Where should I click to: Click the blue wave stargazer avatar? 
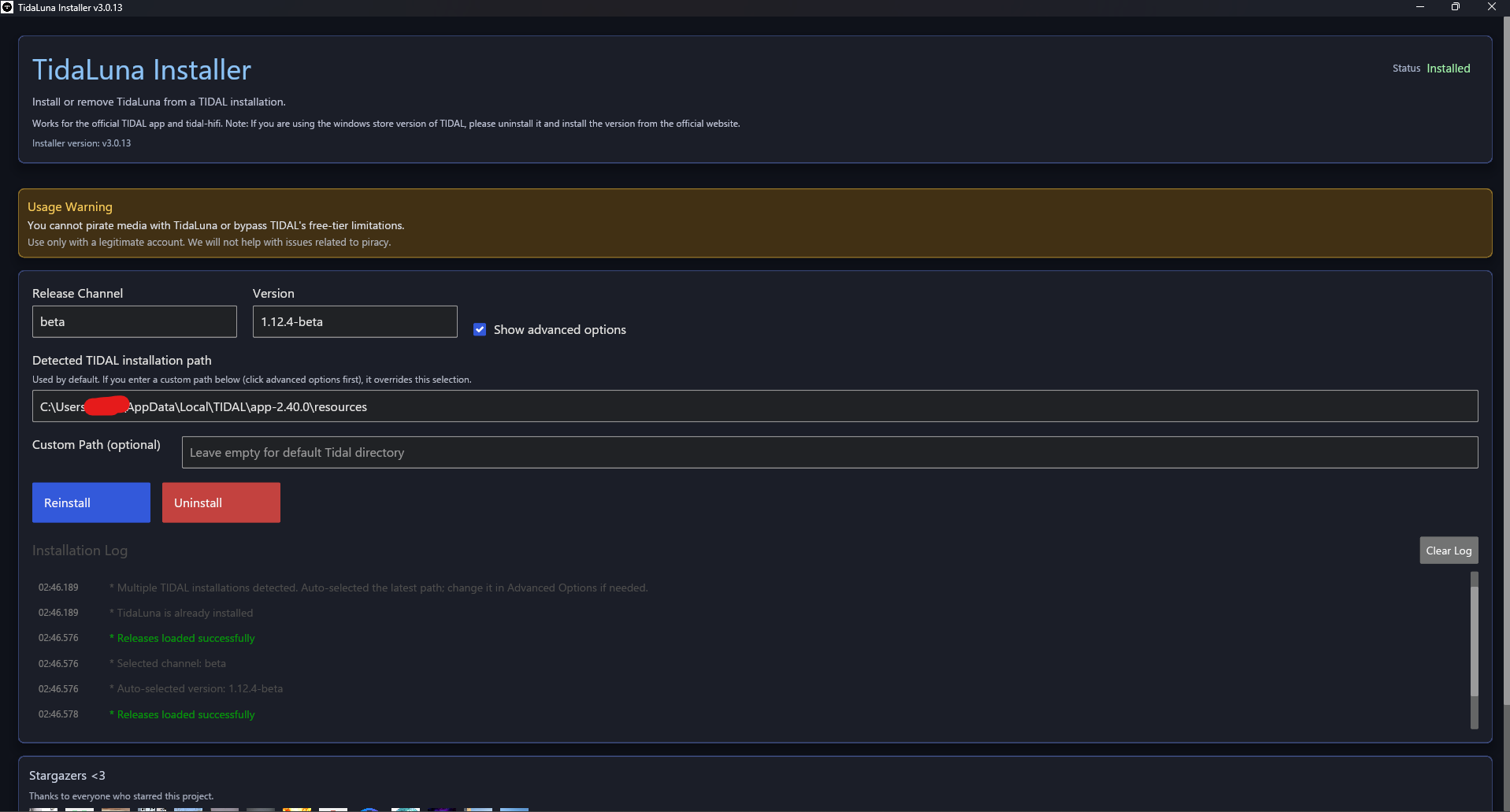click(x=369, y=809)
